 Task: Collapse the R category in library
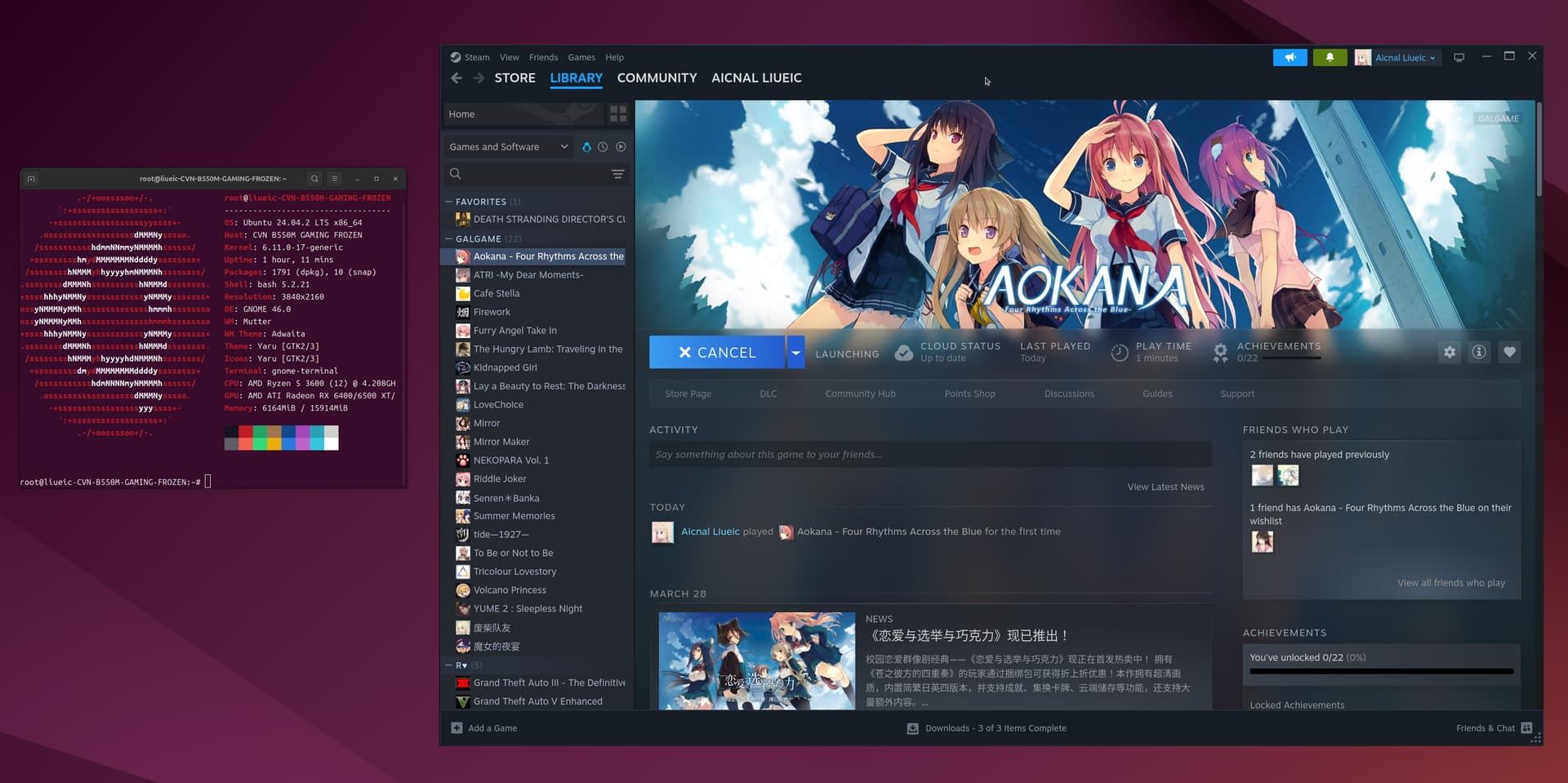click(448, 665)
